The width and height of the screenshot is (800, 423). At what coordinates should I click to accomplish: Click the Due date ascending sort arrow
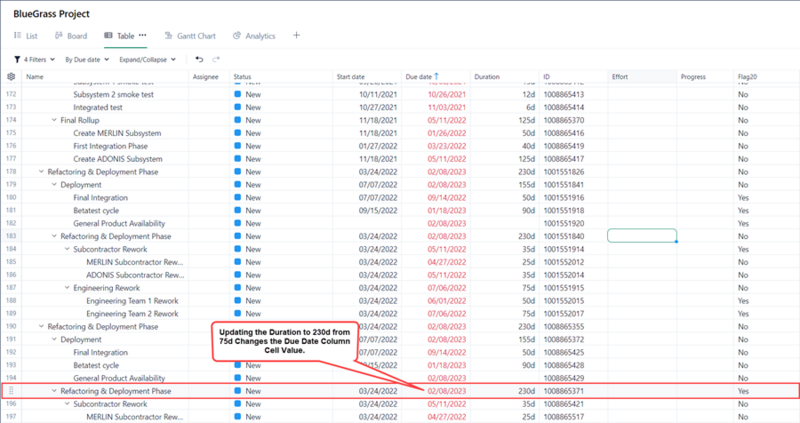(436, 77)
